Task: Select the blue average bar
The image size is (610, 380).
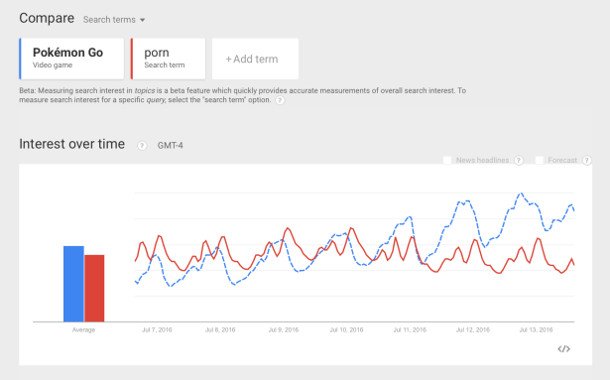Action: click(74, 284)
